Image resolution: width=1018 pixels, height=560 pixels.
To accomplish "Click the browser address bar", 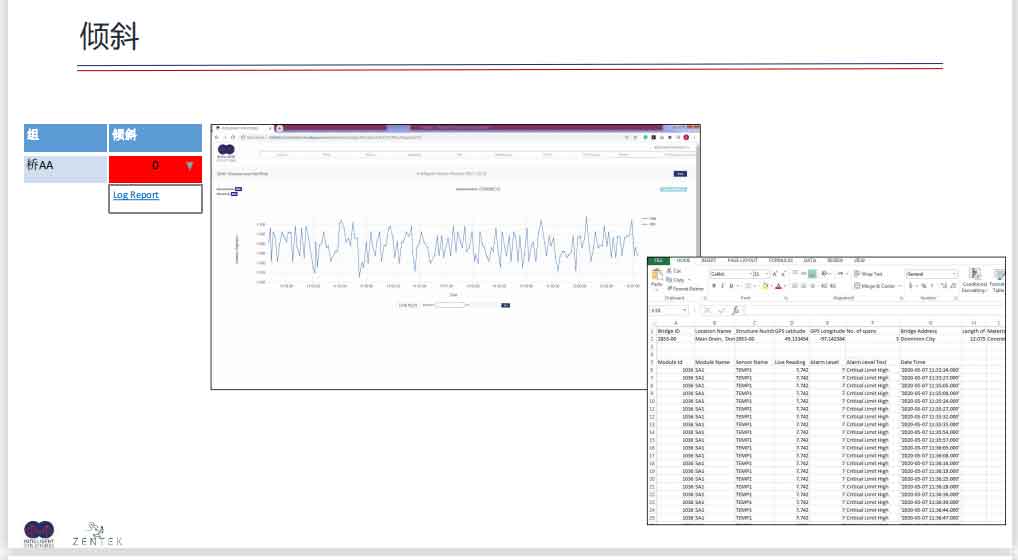I will [428, 137].
